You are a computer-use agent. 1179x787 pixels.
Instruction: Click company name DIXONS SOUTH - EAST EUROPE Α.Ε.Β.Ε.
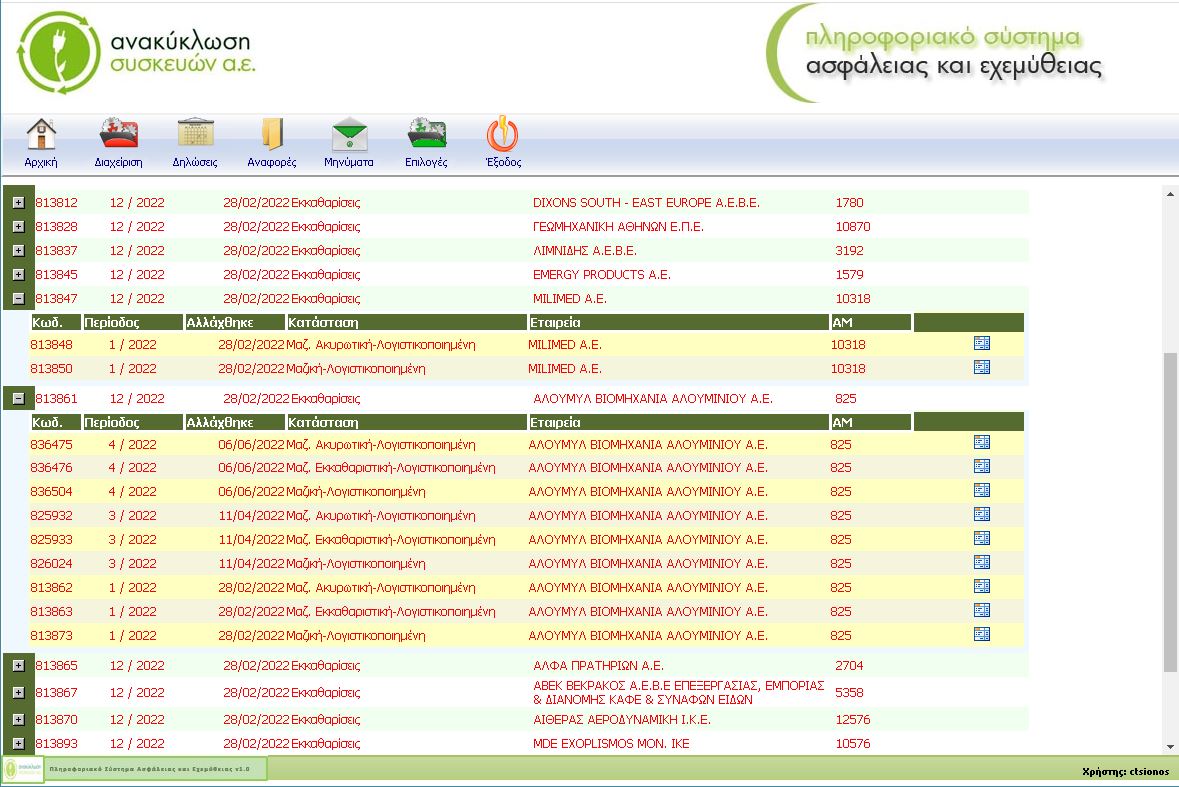[x=647, y=203]
